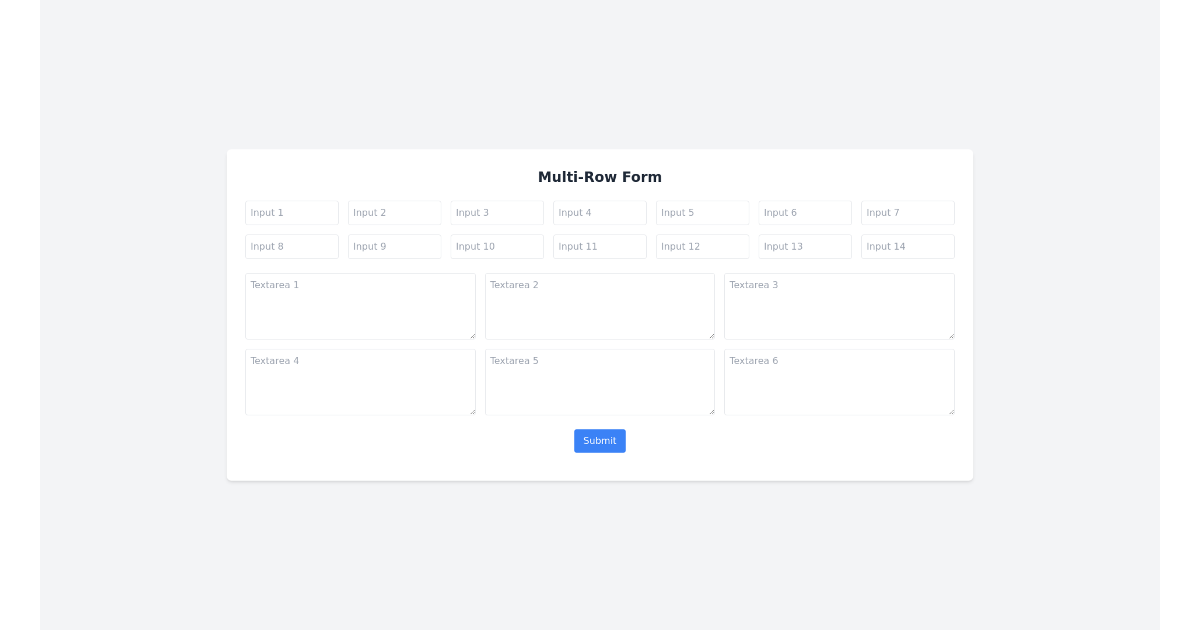Focus the Input 3 field
This screenshot has height=630, width=1200.
[496, 212]
